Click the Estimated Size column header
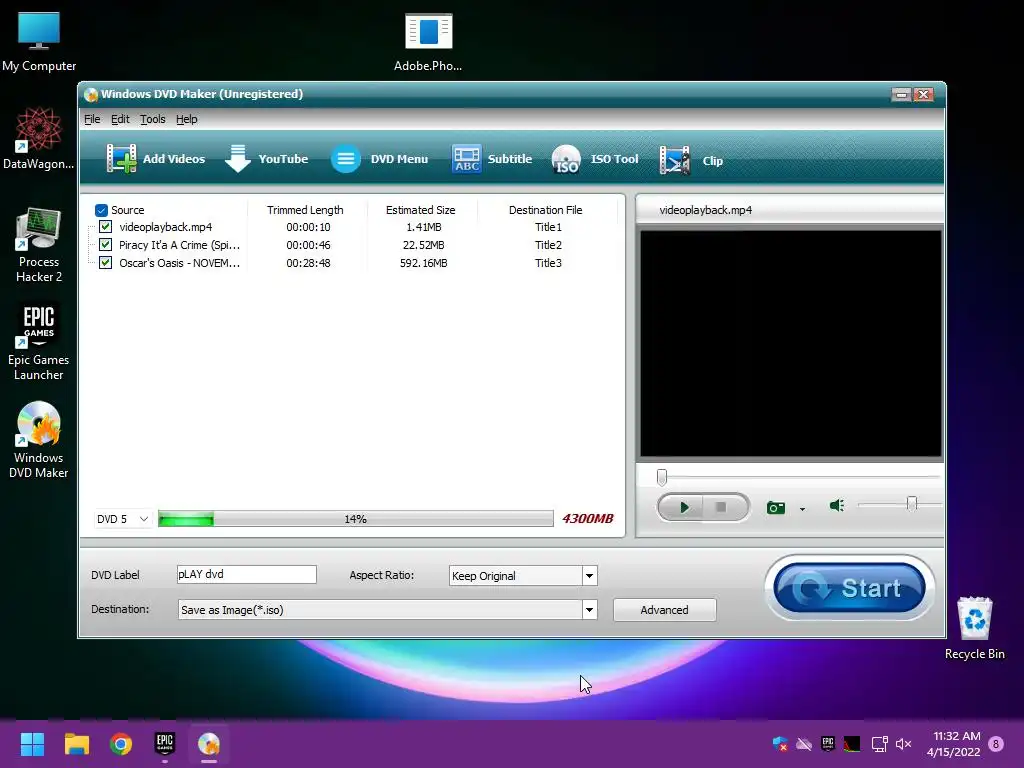This screenshot has width=1024, height=768. tap(421, 210)
